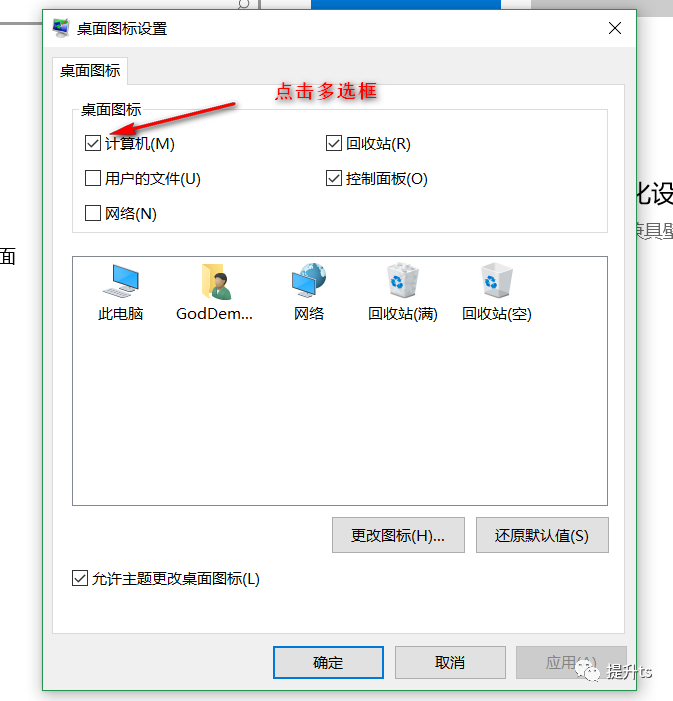This screenshot has height=701, width=673.
Task: Confirm with the 确定 button
Action: click(328, 662)
